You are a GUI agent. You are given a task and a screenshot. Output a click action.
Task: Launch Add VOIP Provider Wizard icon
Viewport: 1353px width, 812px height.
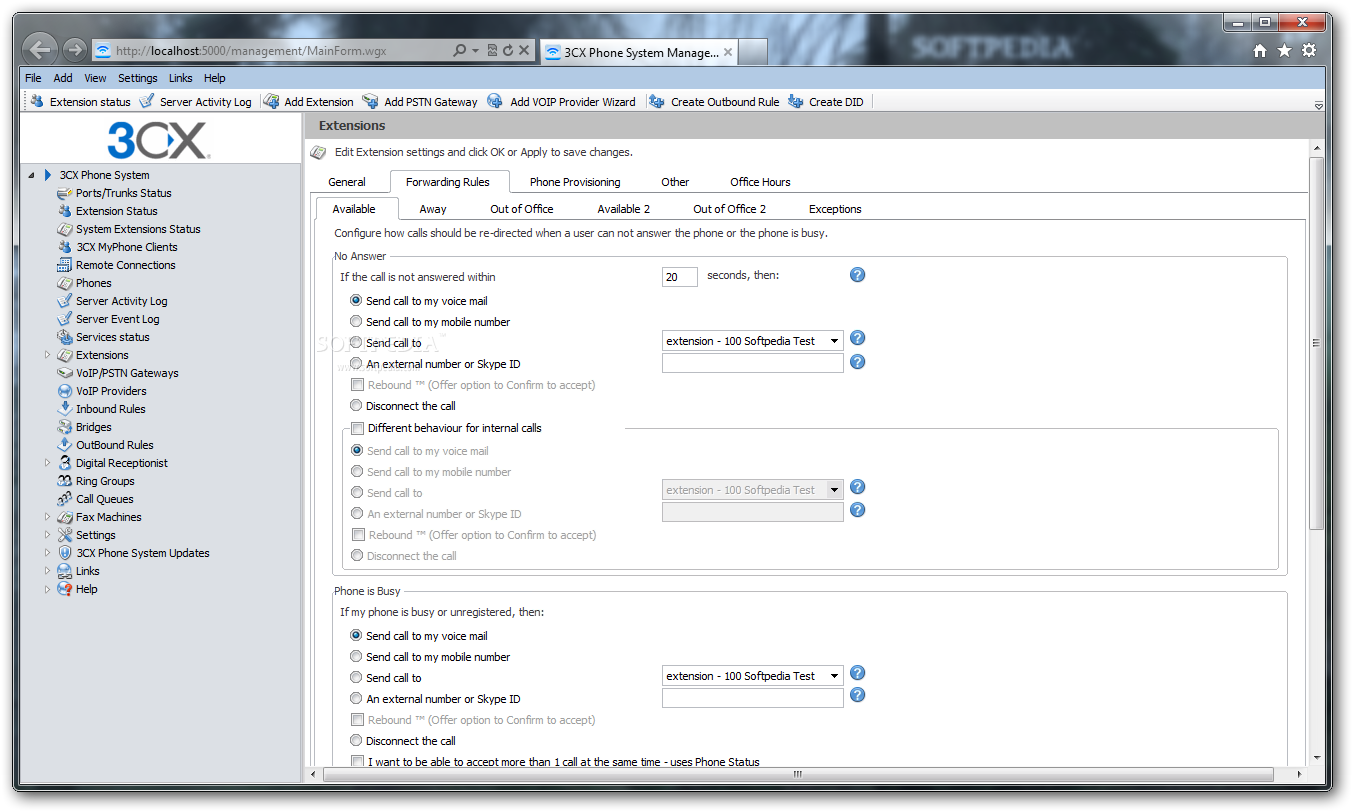[x=495, y=101]
